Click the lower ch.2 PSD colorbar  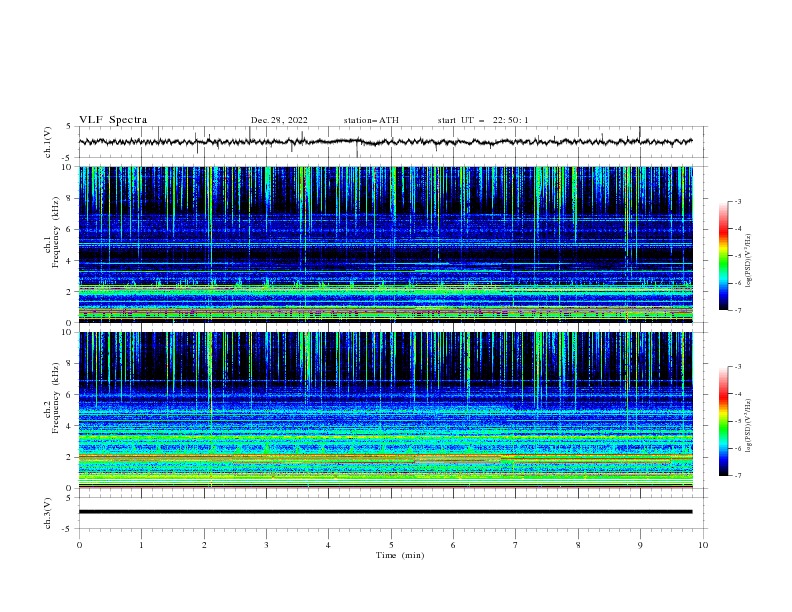724,421
